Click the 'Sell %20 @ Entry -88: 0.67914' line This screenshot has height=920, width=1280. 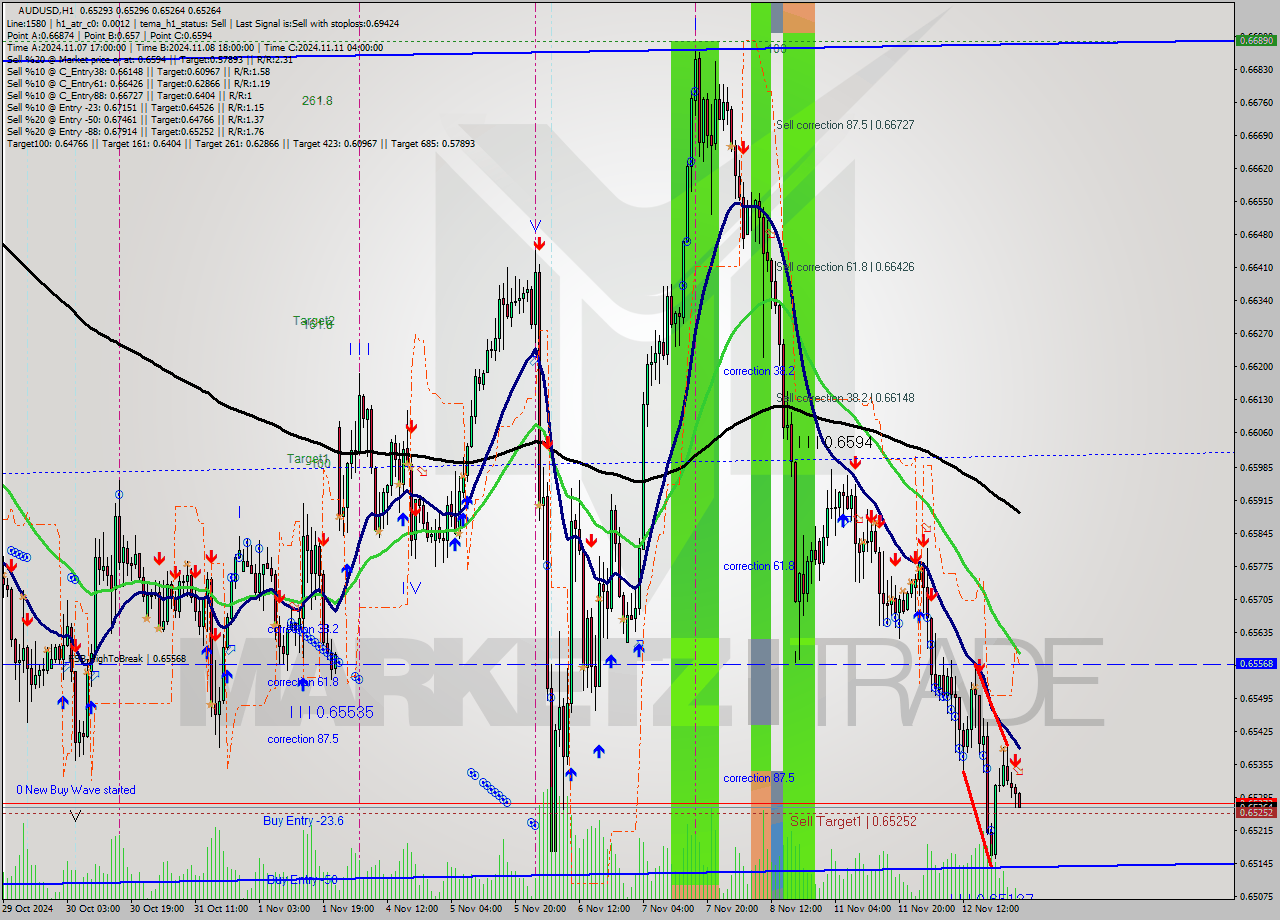(x=135, y=132)
